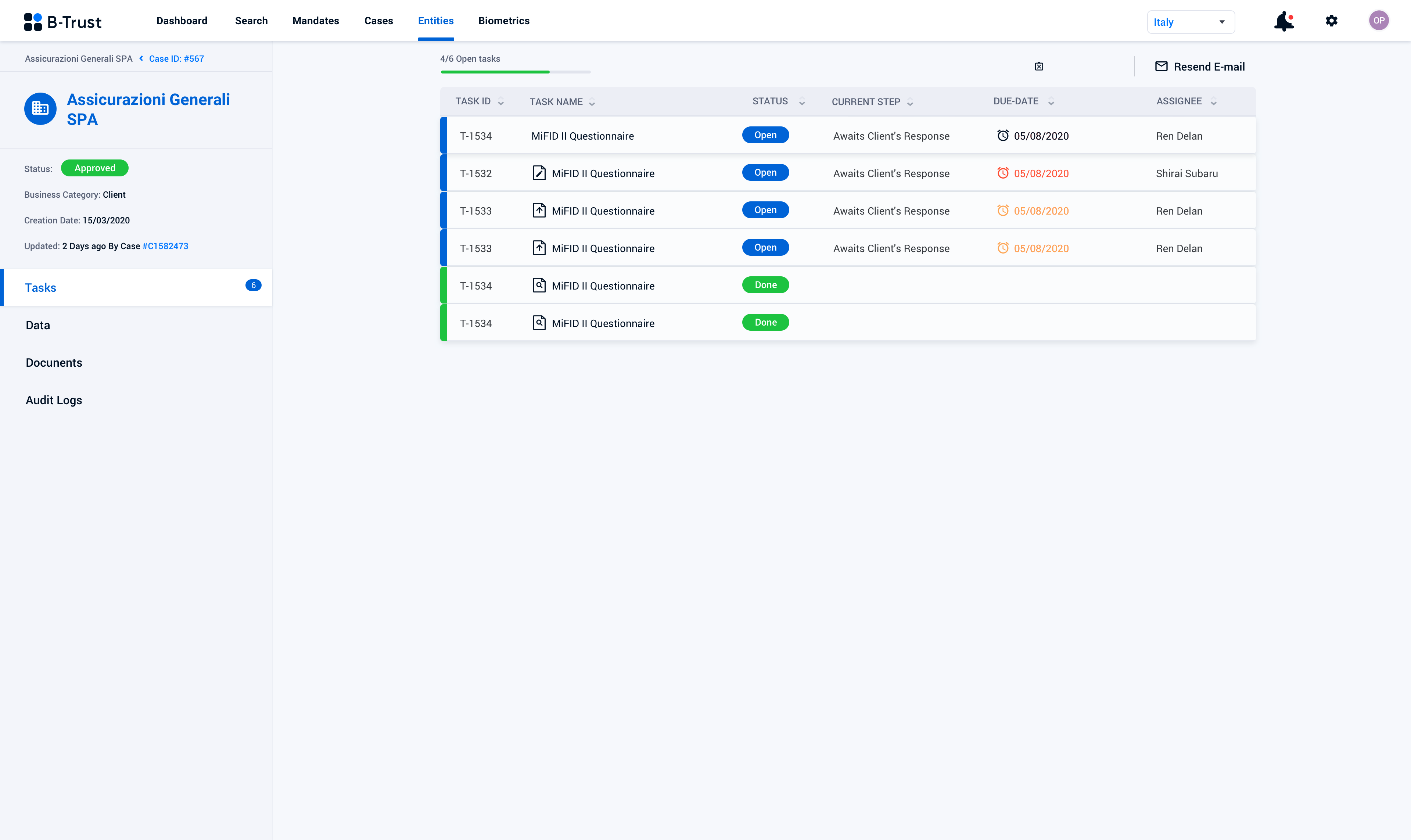The height and width of the screenshot is (840, 1411).
Task: Click the clipboard with X icon
Action: (x=1039, y=66)
